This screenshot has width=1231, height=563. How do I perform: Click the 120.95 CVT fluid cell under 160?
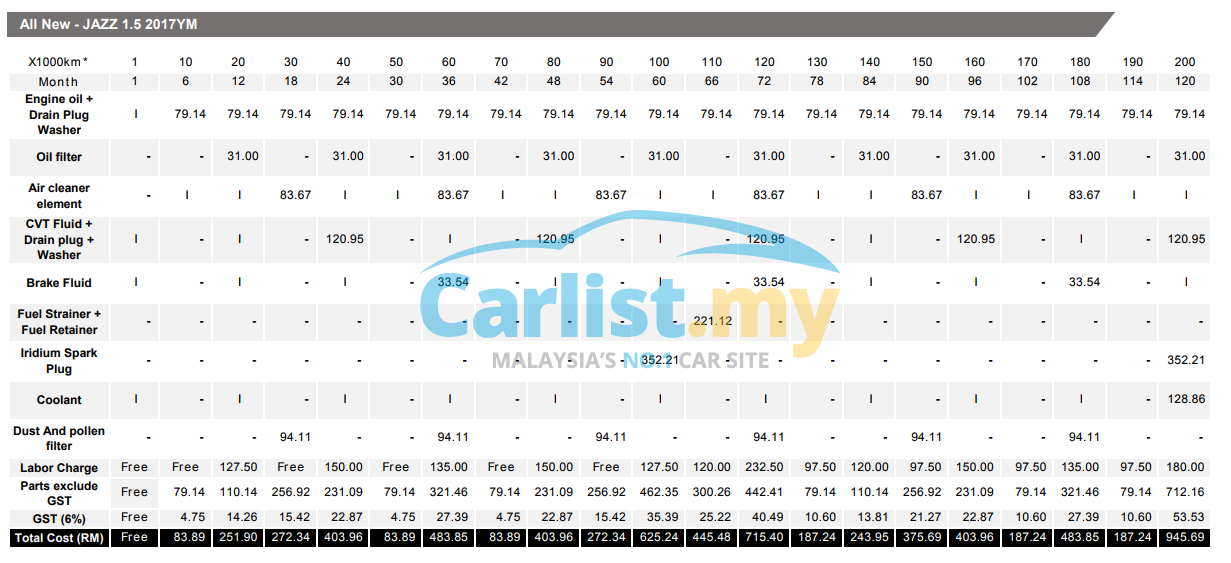(x=975, y=239)
